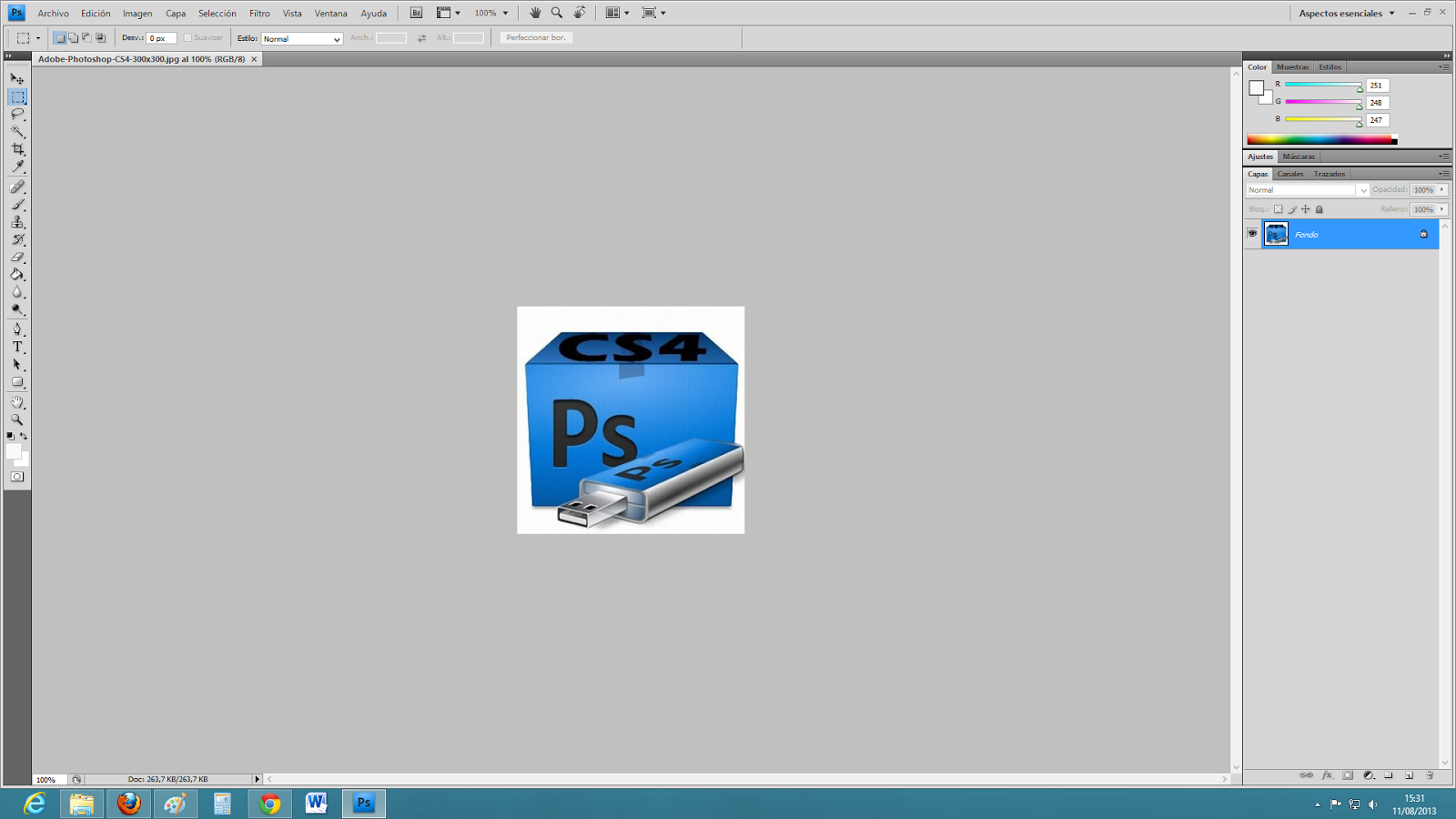Image resolution: width=1456 pixels, height=819 pixels.
Task: Choose the New selection mode button
Action: click(59, 38)
